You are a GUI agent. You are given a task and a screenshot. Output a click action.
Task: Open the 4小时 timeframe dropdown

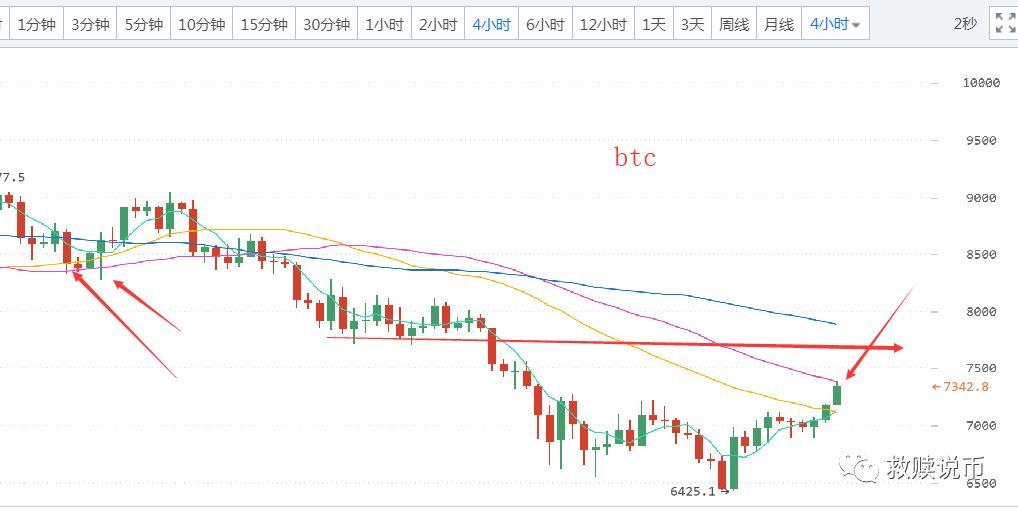click(x=835, y=24)
